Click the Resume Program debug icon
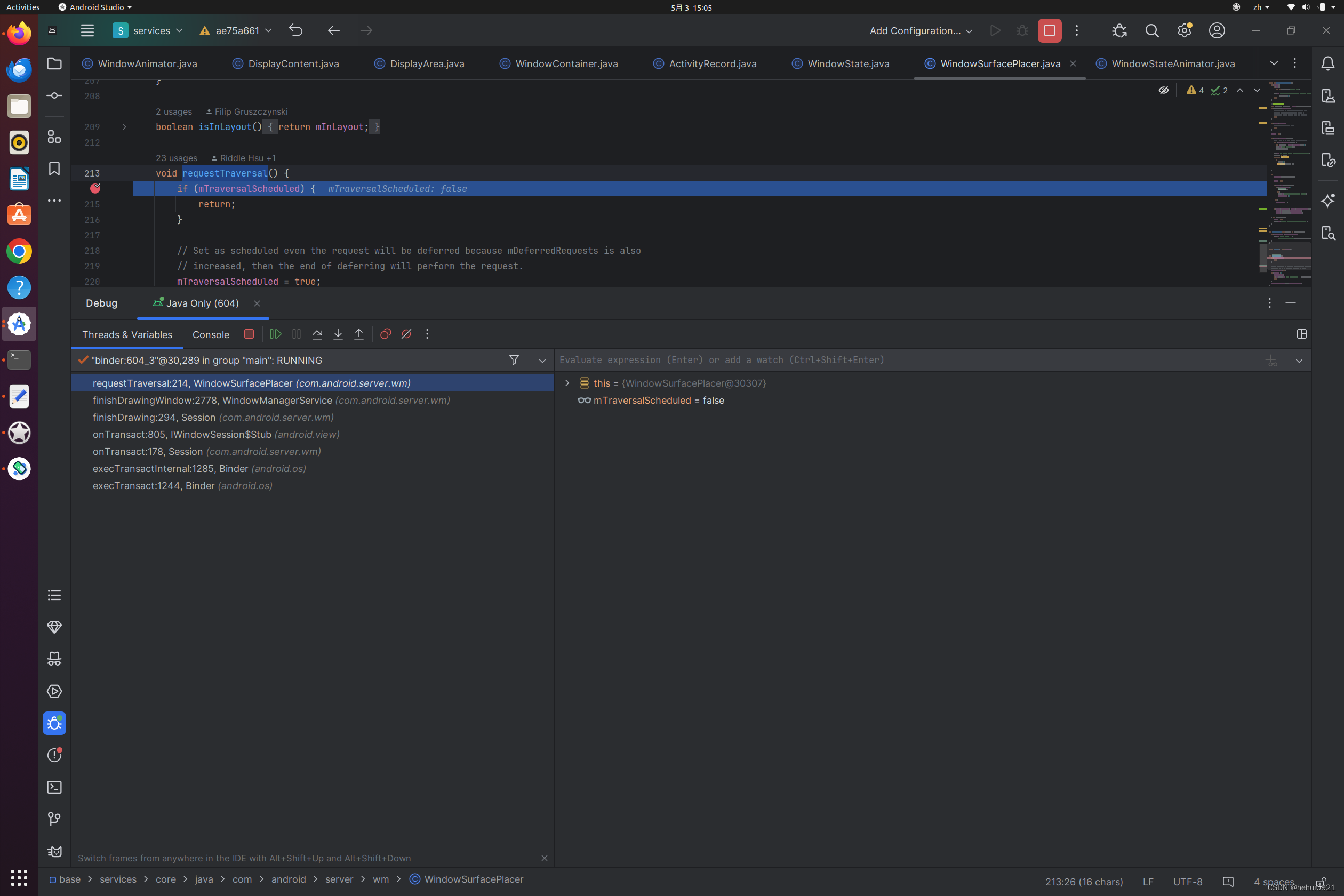This screenshot has width=1344, height=896. click(x=275, y=334)
